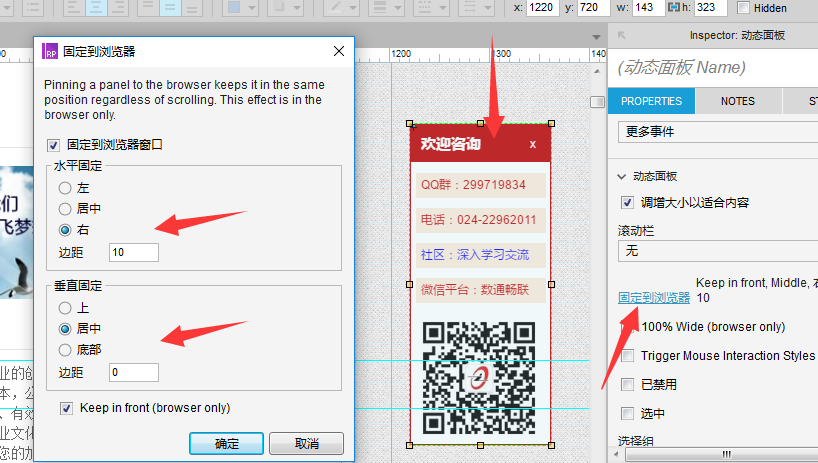This screenshot has height=463, width=818.
Task: Toggle 调整大小以适合内容 checkbox
Action: point(628,202)
